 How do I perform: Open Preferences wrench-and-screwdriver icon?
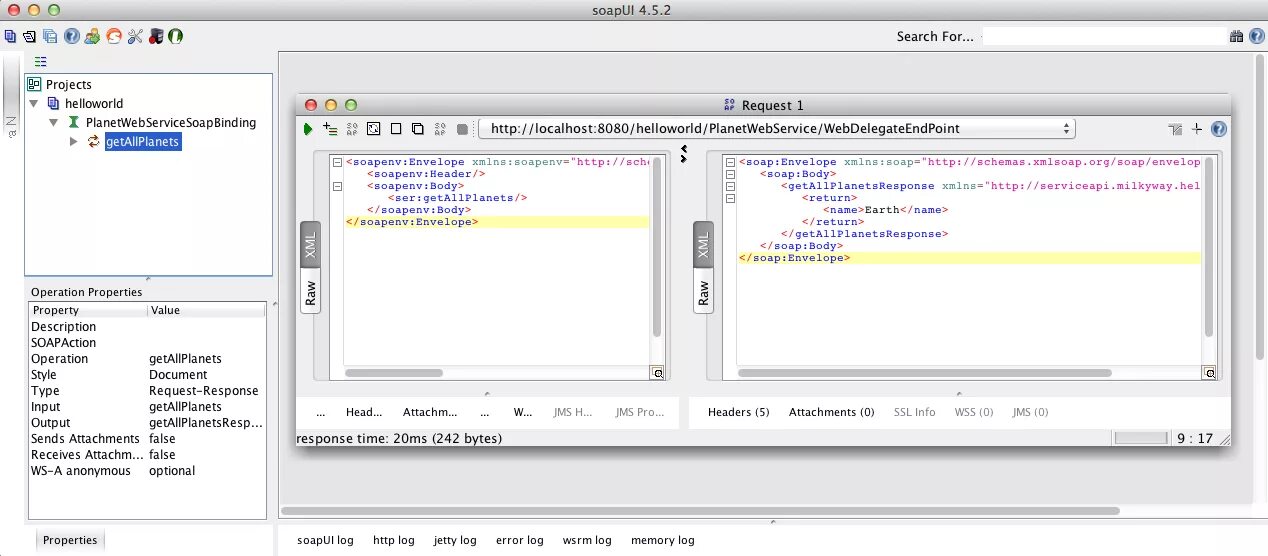(135, 36)
